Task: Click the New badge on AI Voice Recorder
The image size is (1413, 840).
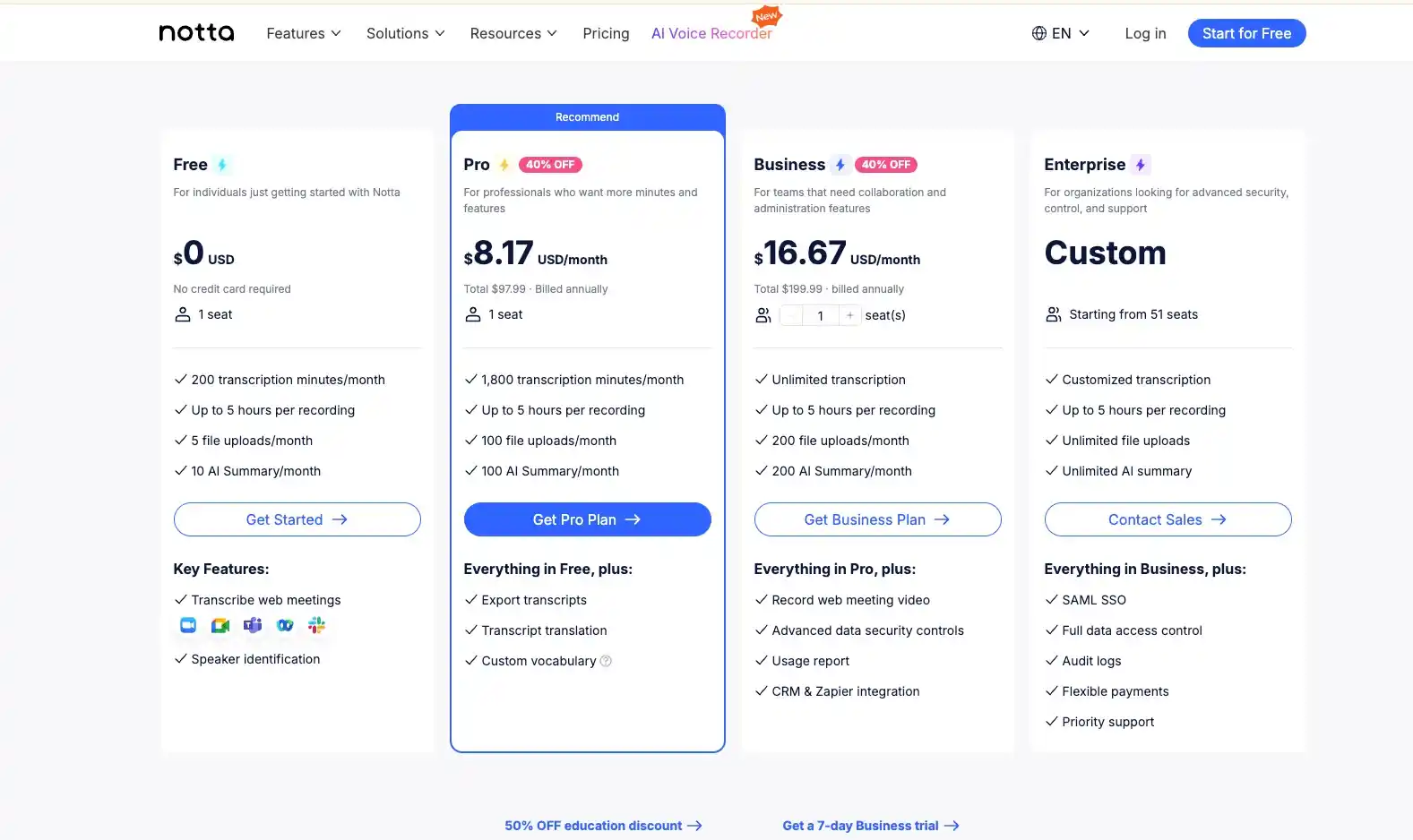Action: click(x=766, y=16)
